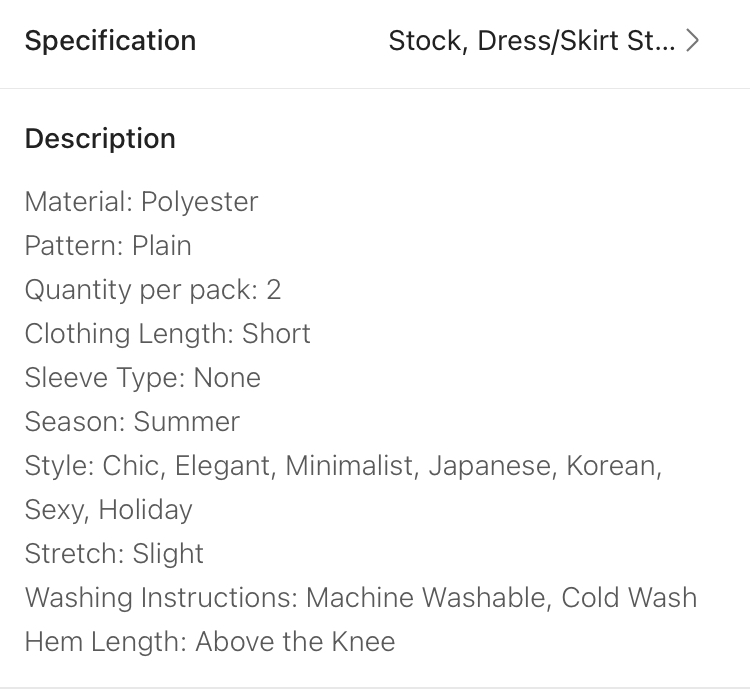
Task: Click the "Sexy, Holiday" style continuation line
Action: tap(108, 510)
